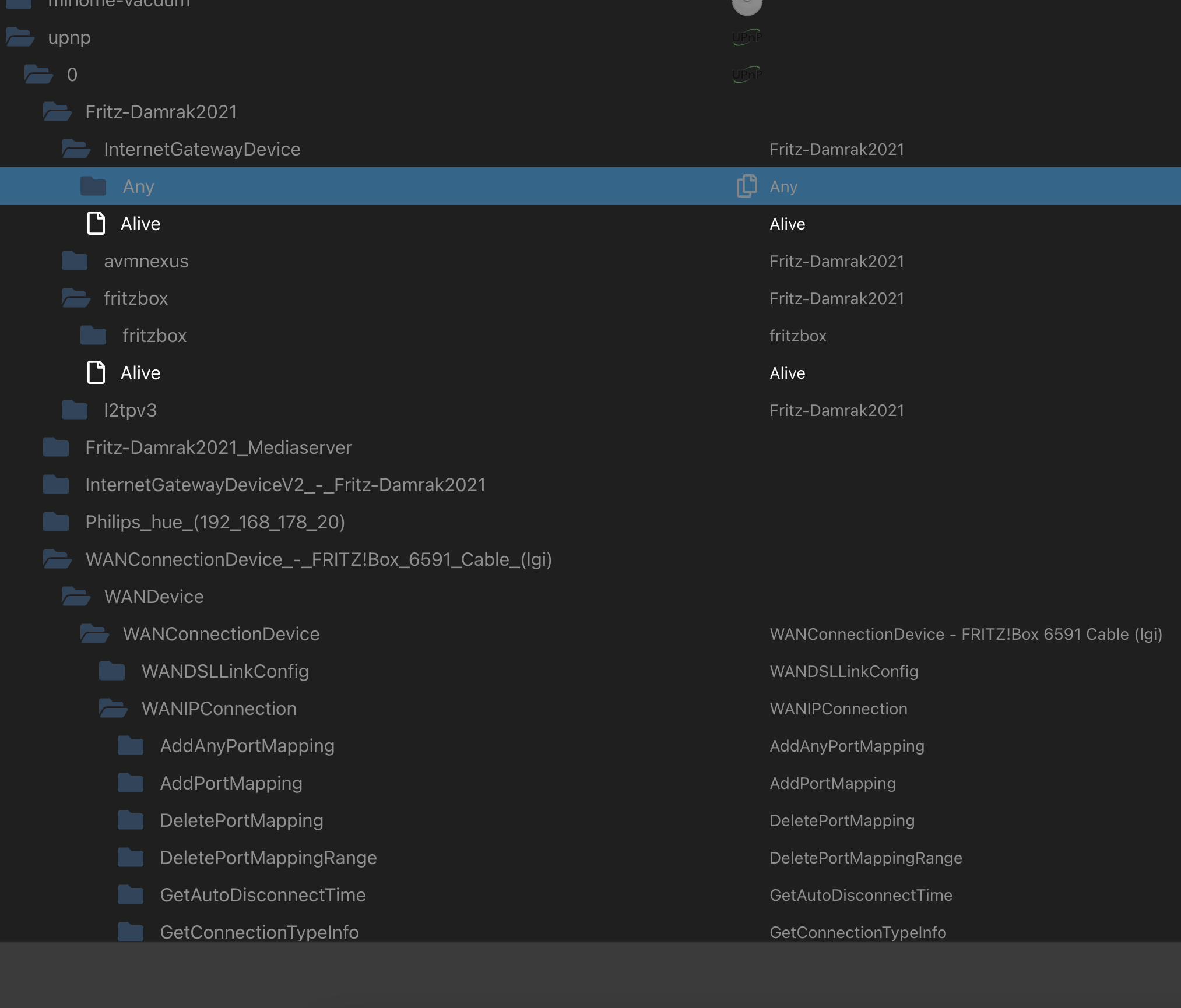Click the Fritz-Damrak2021 name in InternetGatewayDevice row
Image resolution: width=1181 pixels, height=1008 pixels.
tap(837, 149)
